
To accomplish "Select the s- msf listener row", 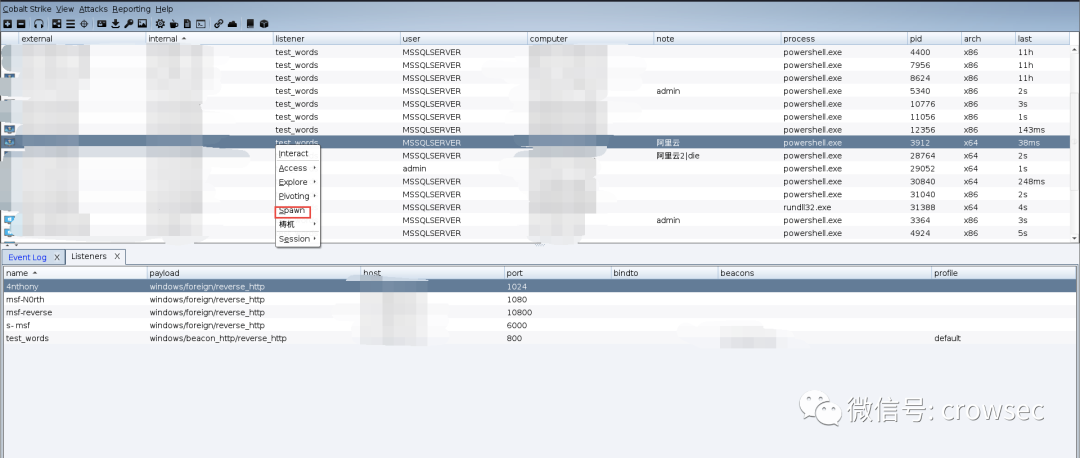I will [539, 325].
